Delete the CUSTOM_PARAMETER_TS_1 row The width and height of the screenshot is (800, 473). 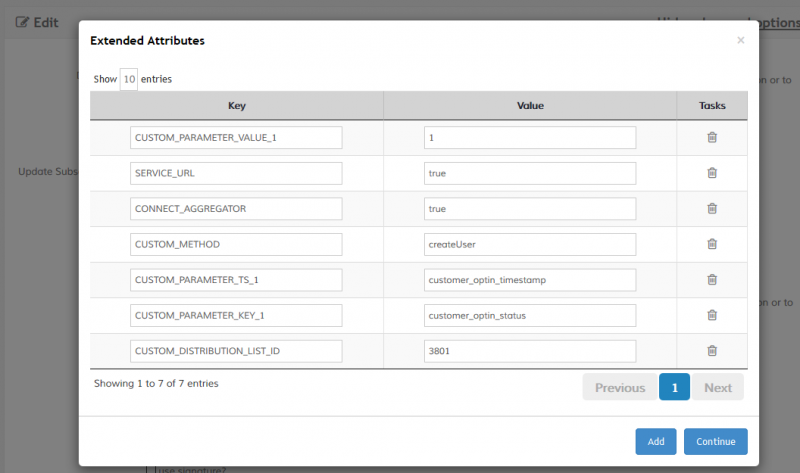[x=712, y=280]
